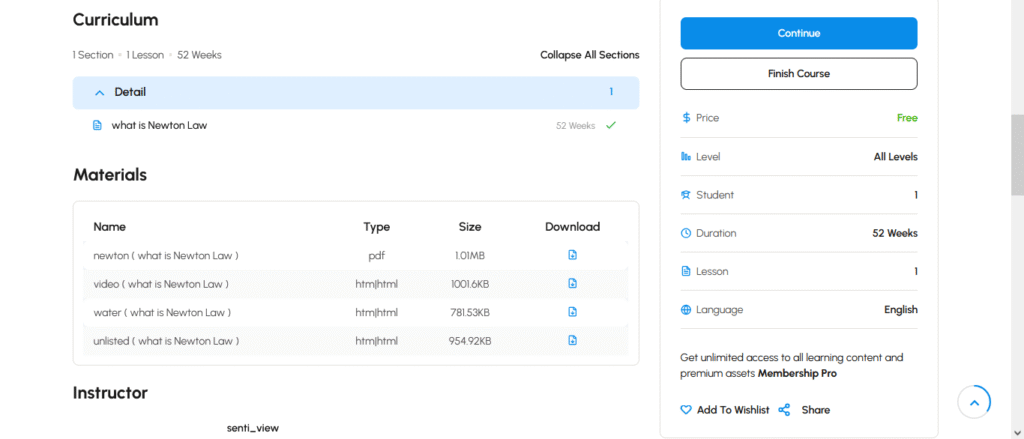The height and width of the screenshot is (439, 1024).
Task: Toggle the Detail section header row
Action: (355, 92)
